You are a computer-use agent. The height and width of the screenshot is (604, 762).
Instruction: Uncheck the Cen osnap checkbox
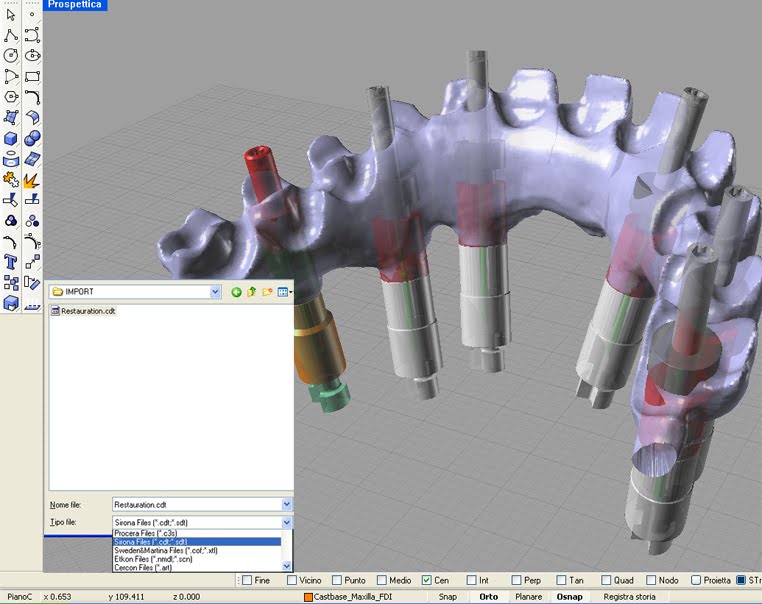(427, 580)
